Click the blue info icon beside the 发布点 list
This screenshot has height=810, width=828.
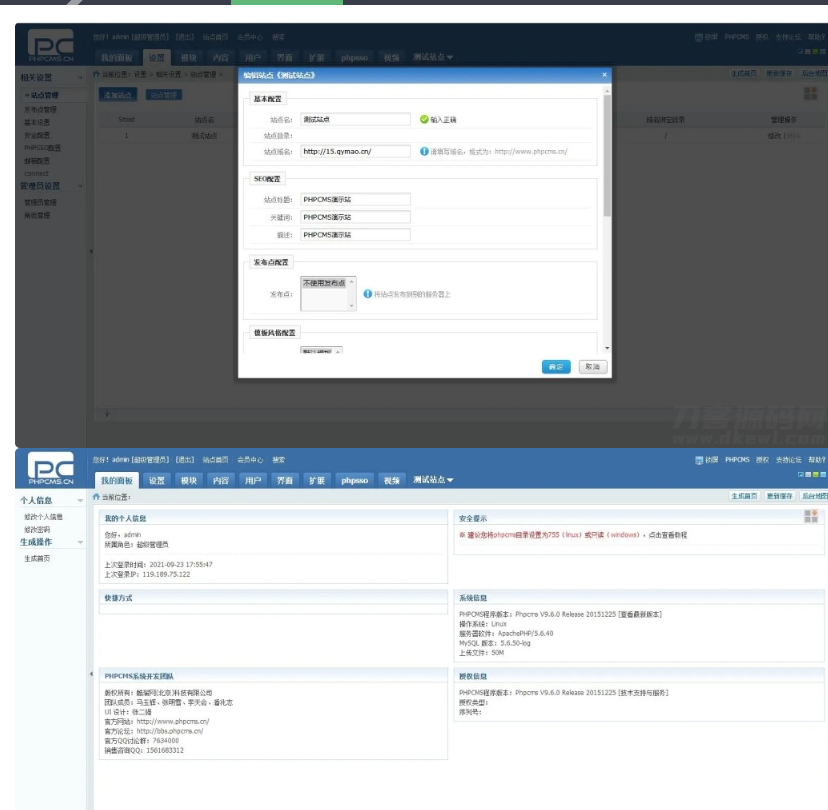367,295
